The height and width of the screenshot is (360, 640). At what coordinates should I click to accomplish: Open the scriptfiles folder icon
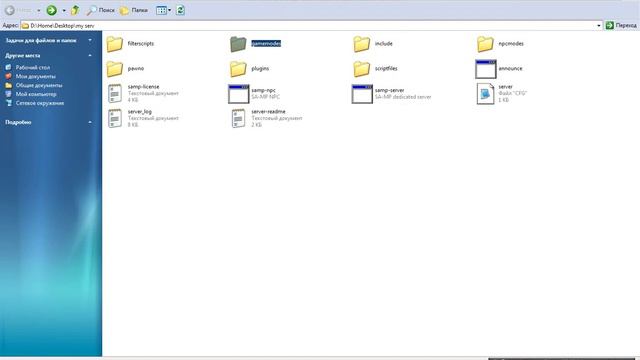coord(362,69)
